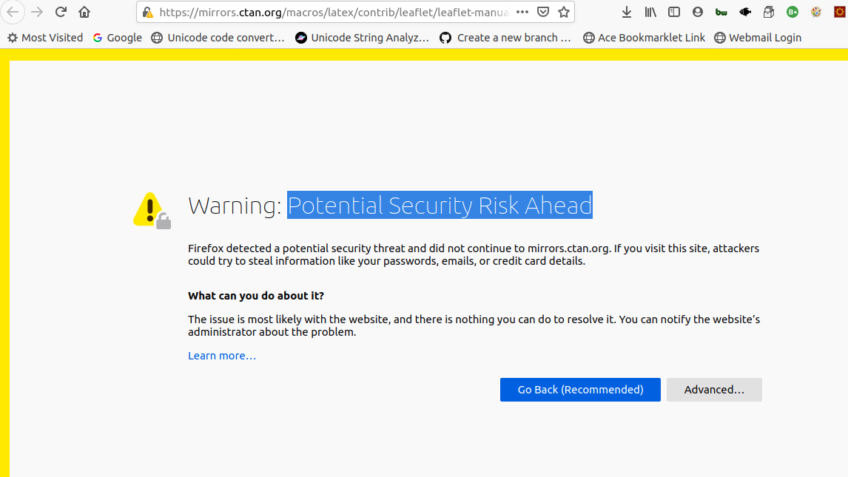
Task: Bookmark this page with the star icon
Action: click(x=564, y=12)
